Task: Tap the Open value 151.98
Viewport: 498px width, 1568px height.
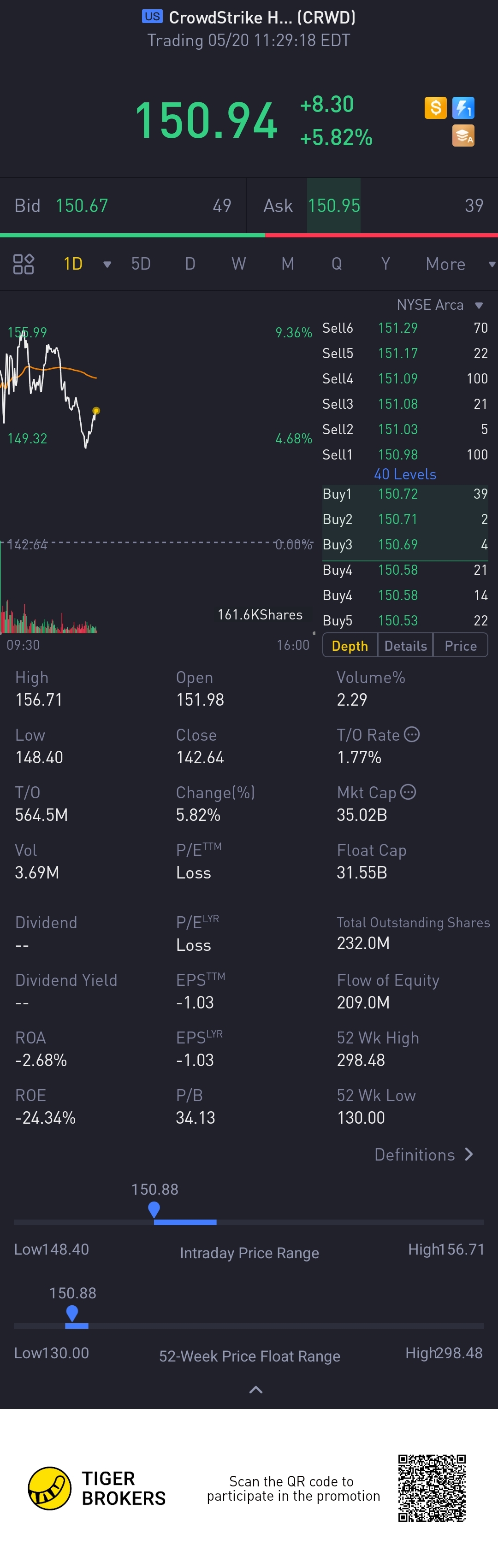Action: click(200, 700)
